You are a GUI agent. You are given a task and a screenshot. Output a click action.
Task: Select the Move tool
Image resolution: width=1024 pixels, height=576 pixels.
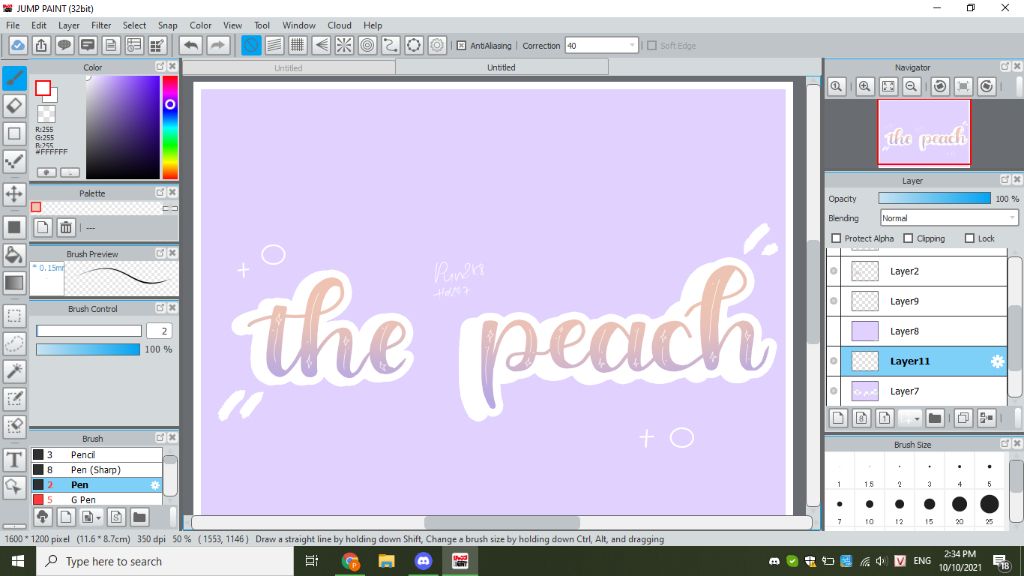coord(14,194)
